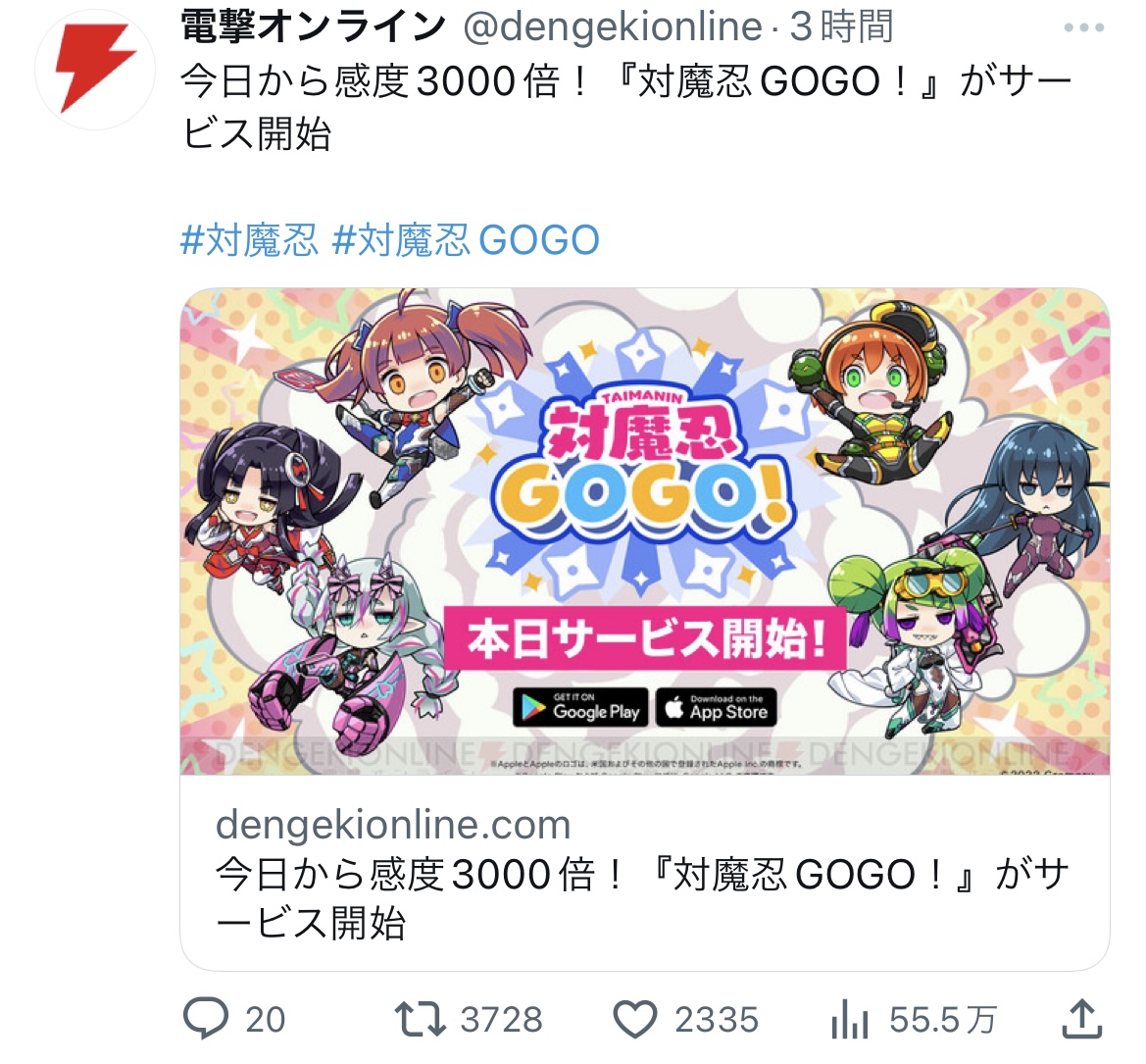Open the three-dot more options menu

1084,27
